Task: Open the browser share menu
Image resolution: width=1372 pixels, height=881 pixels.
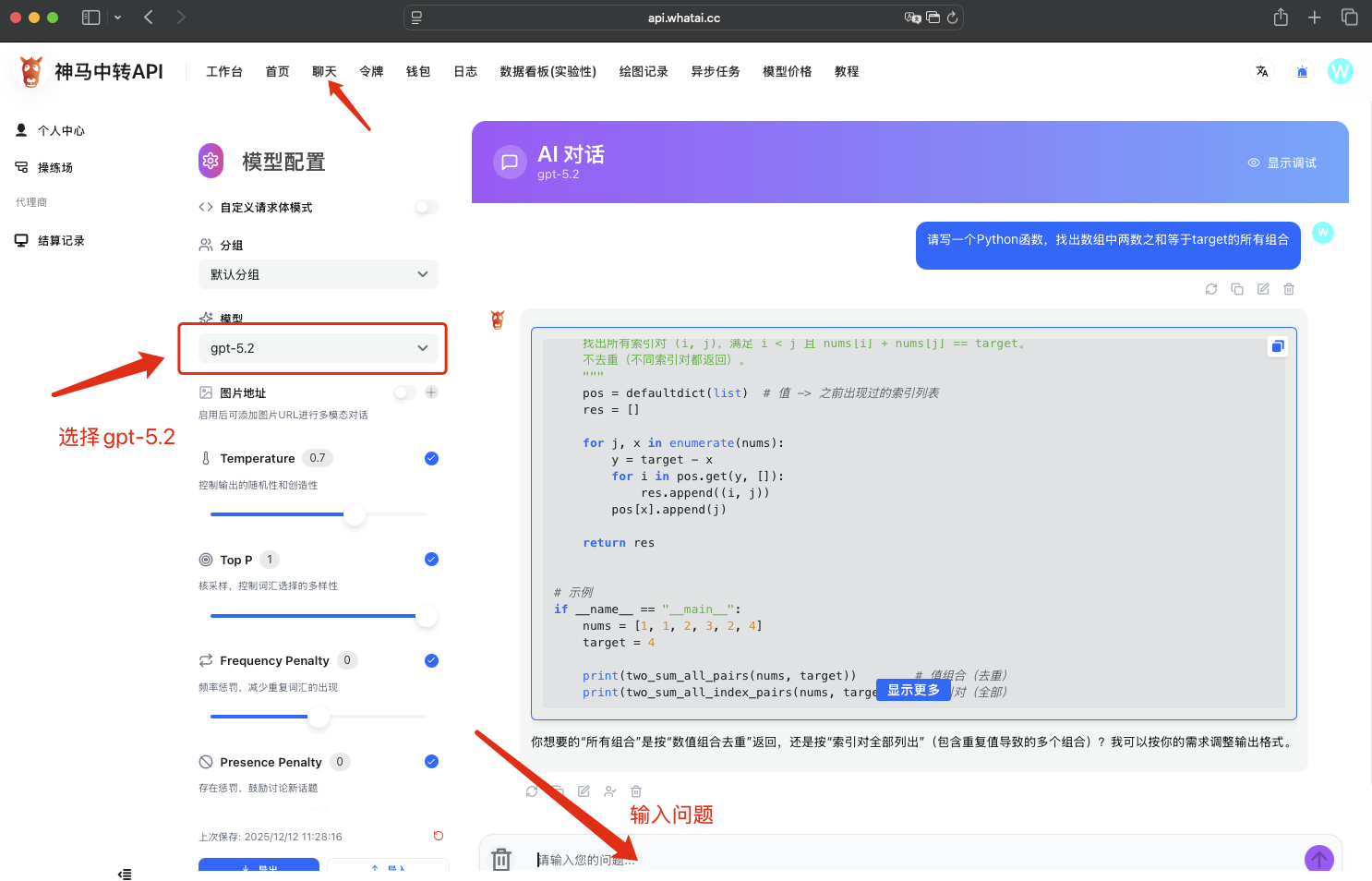Action: pyautogui.click(x=1281, y=18)
